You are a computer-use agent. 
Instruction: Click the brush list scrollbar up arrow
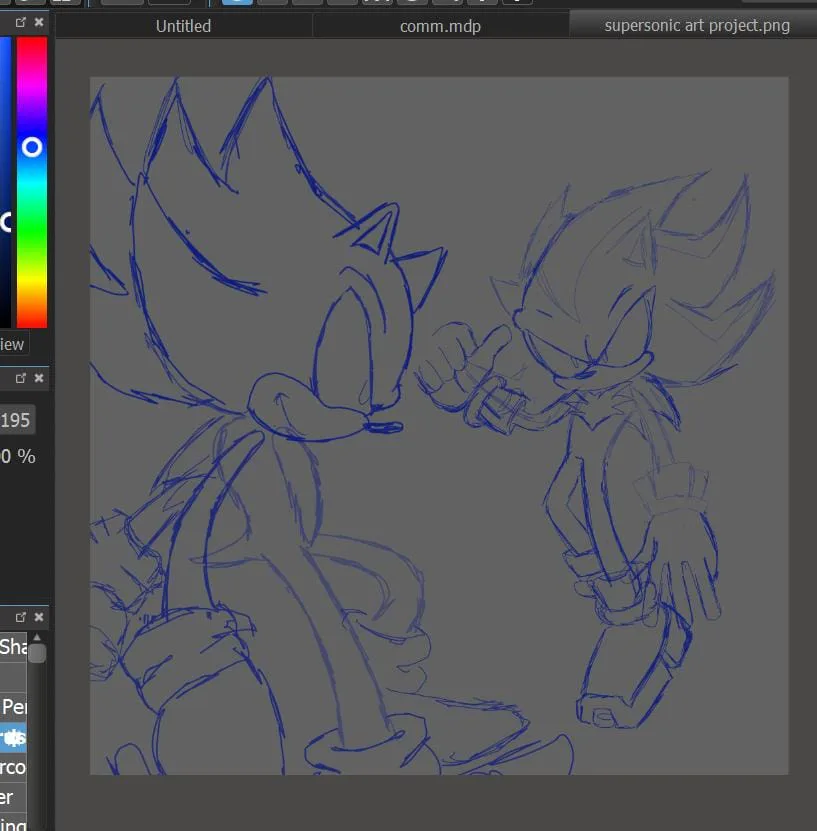pos(37,637)
